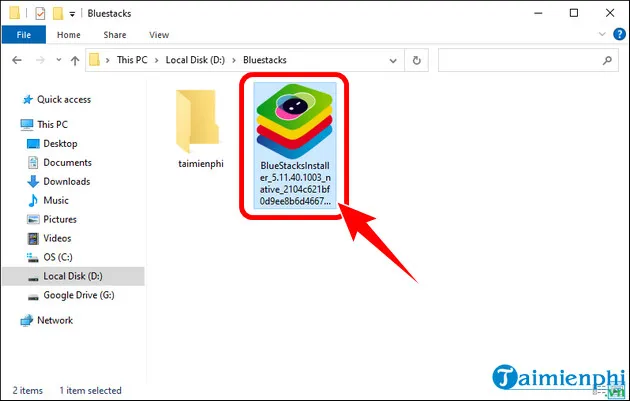Click the BlueStacksInstaller file name text
Image resolution: width=630 pixels, height=401 pixels.
295,183
